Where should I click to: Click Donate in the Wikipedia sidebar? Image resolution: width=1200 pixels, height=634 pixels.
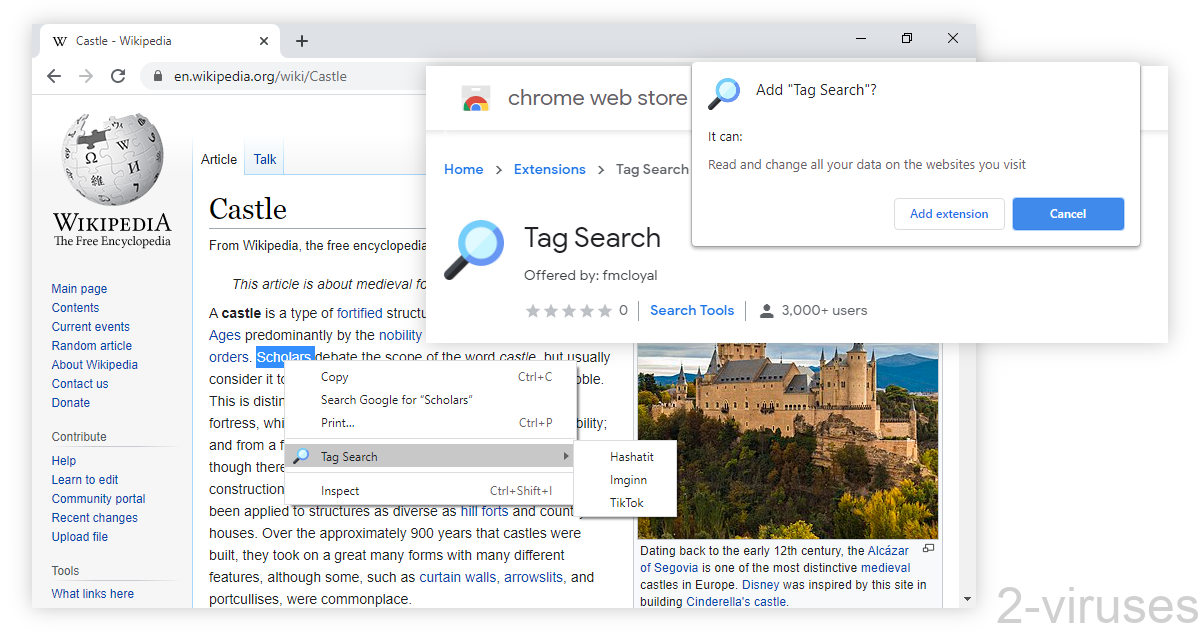point(70,402)
